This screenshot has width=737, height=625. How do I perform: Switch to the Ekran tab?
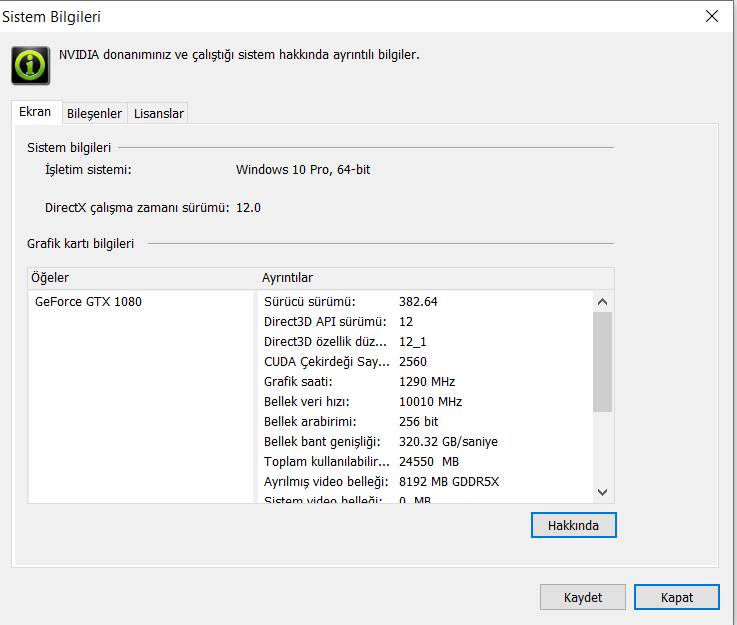click(x=35, y=112)
